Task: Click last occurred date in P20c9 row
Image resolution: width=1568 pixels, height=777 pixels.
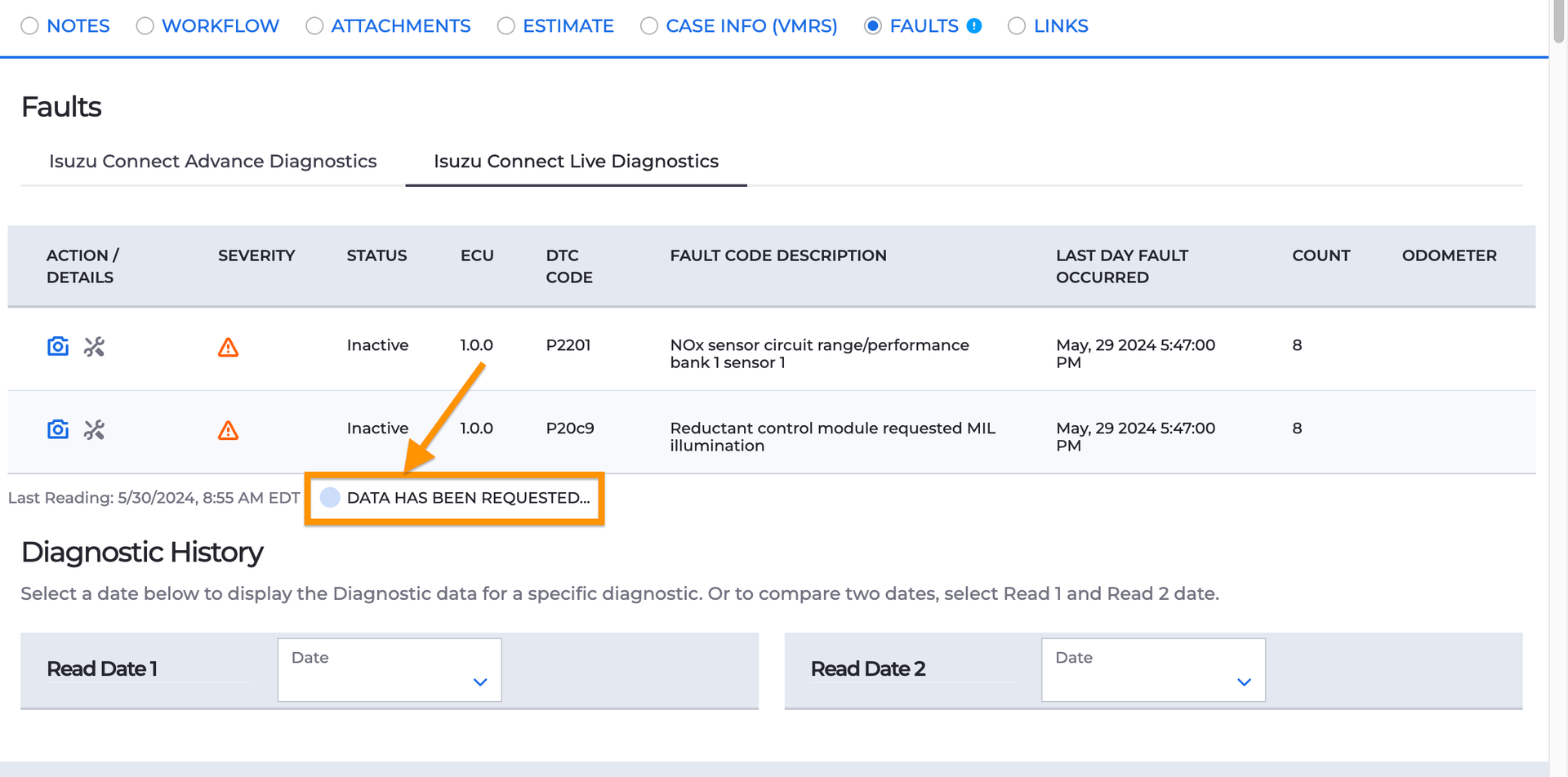Action: coord(1136,437)
